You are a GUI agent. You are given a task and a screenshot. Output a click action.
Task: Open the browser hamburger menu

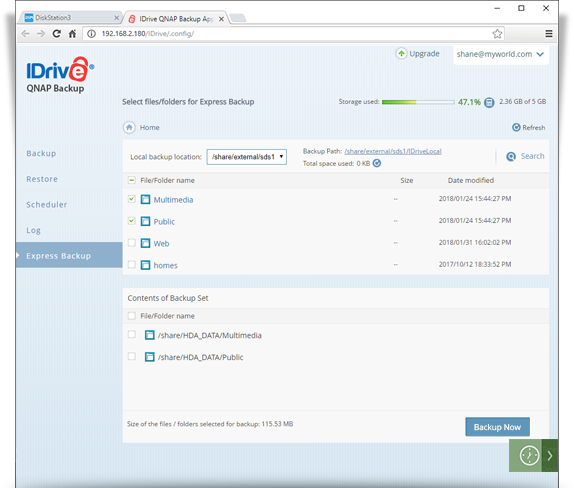pos(549,34)
